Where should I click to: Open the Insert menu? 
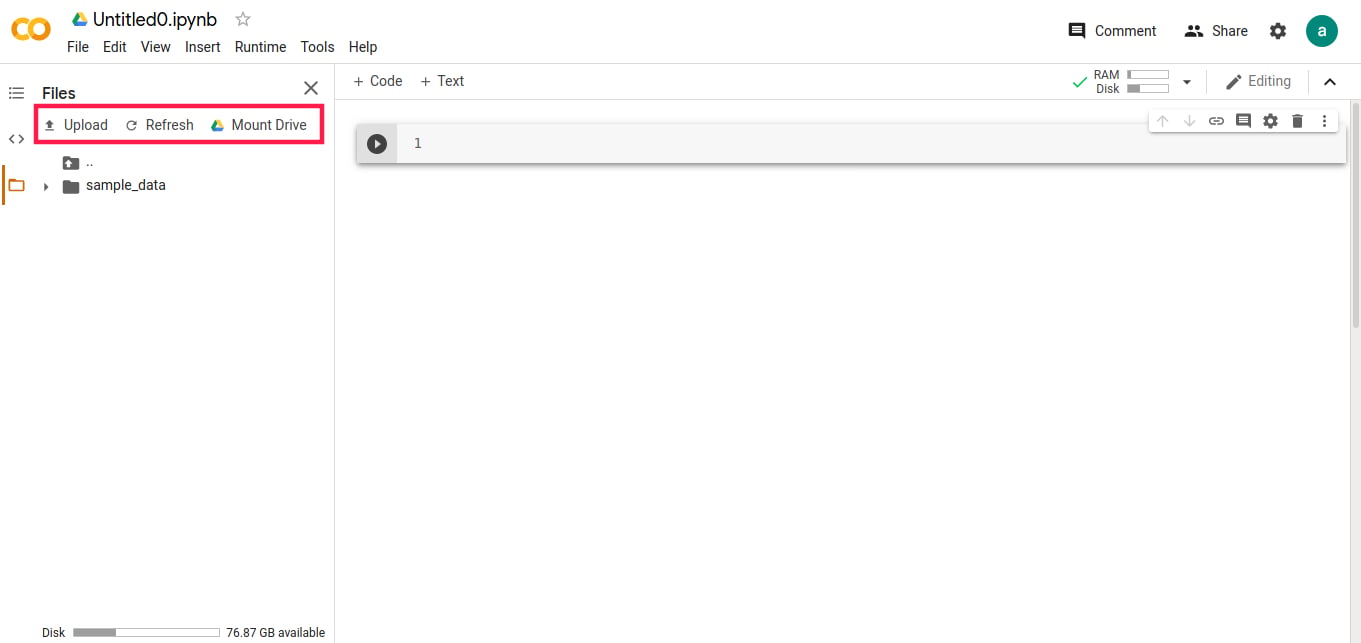203,47
